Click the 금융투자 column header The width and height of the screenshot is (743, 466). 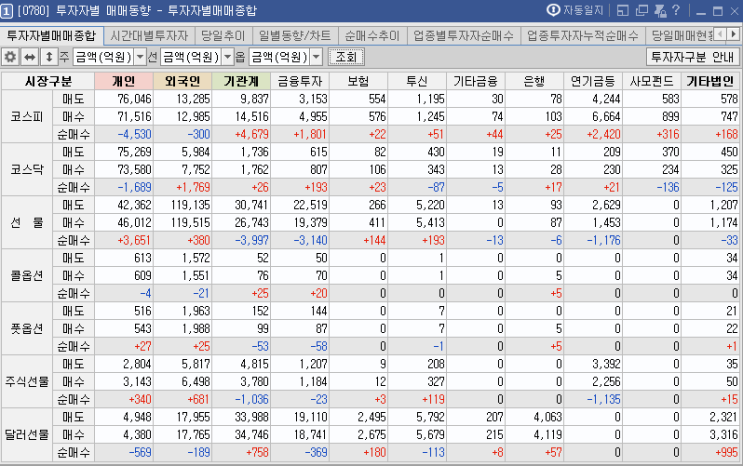[300, 81]
